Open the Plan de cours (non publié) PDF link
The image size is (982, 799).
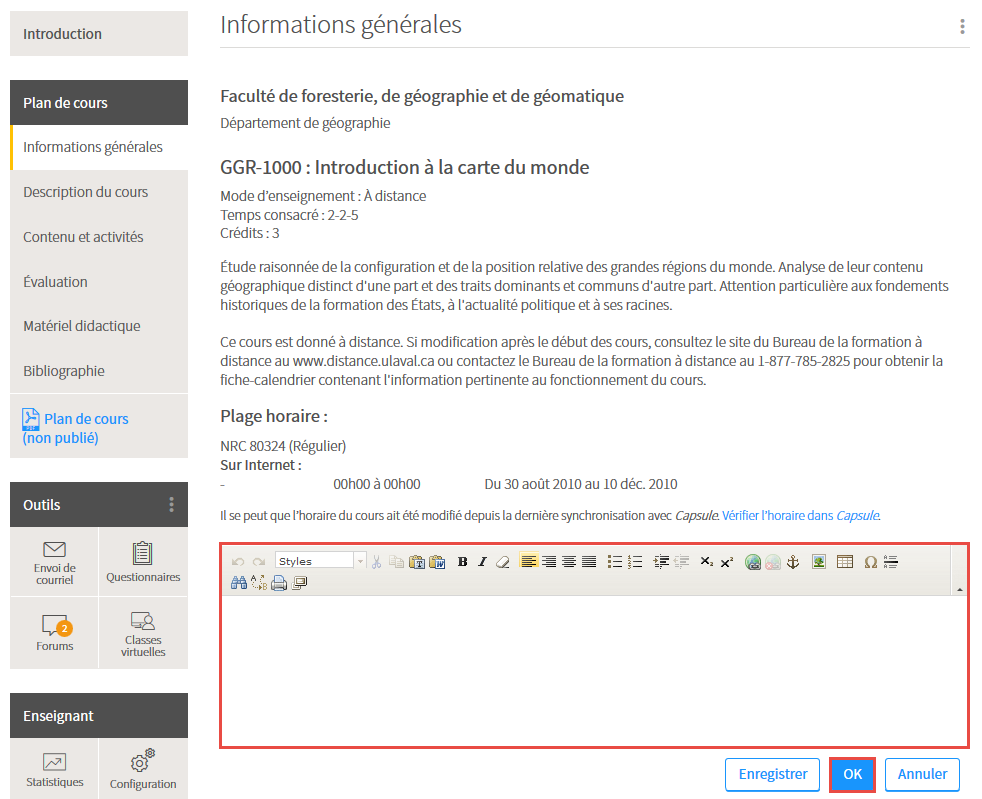[75, 428]
